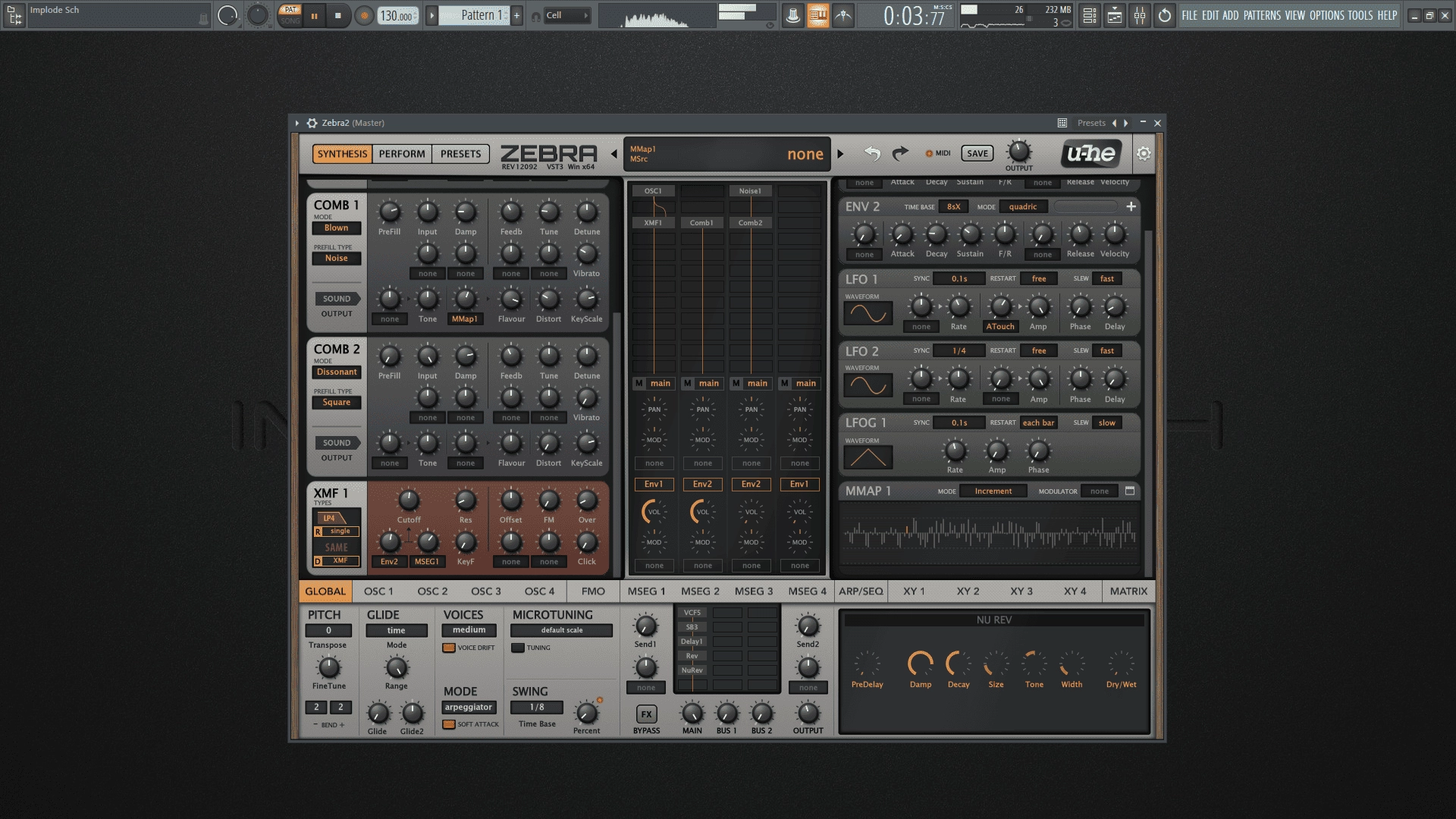This screenshot has width=1456, height=819.
Task: Open the mixer view icon
Action: tap(1140, 15)
